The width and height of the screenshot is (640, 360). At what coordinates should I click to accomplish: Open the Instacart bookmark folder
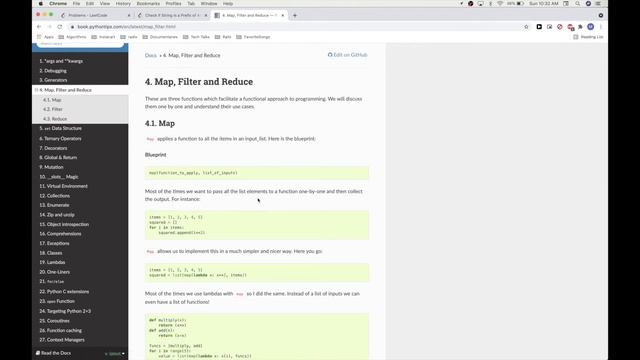(103, 37)
